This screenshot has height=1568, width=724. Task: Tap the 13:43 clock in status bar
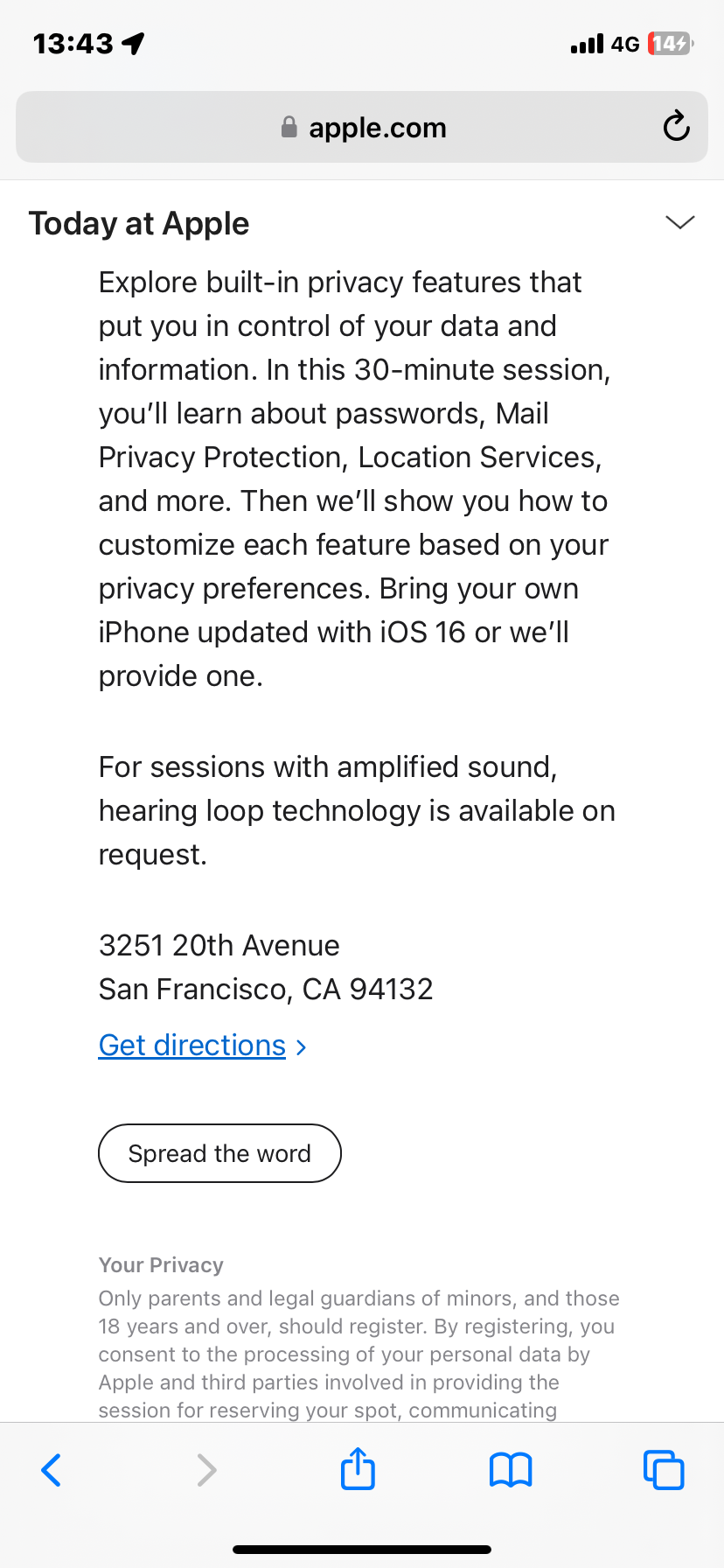(x=73, y=43)
